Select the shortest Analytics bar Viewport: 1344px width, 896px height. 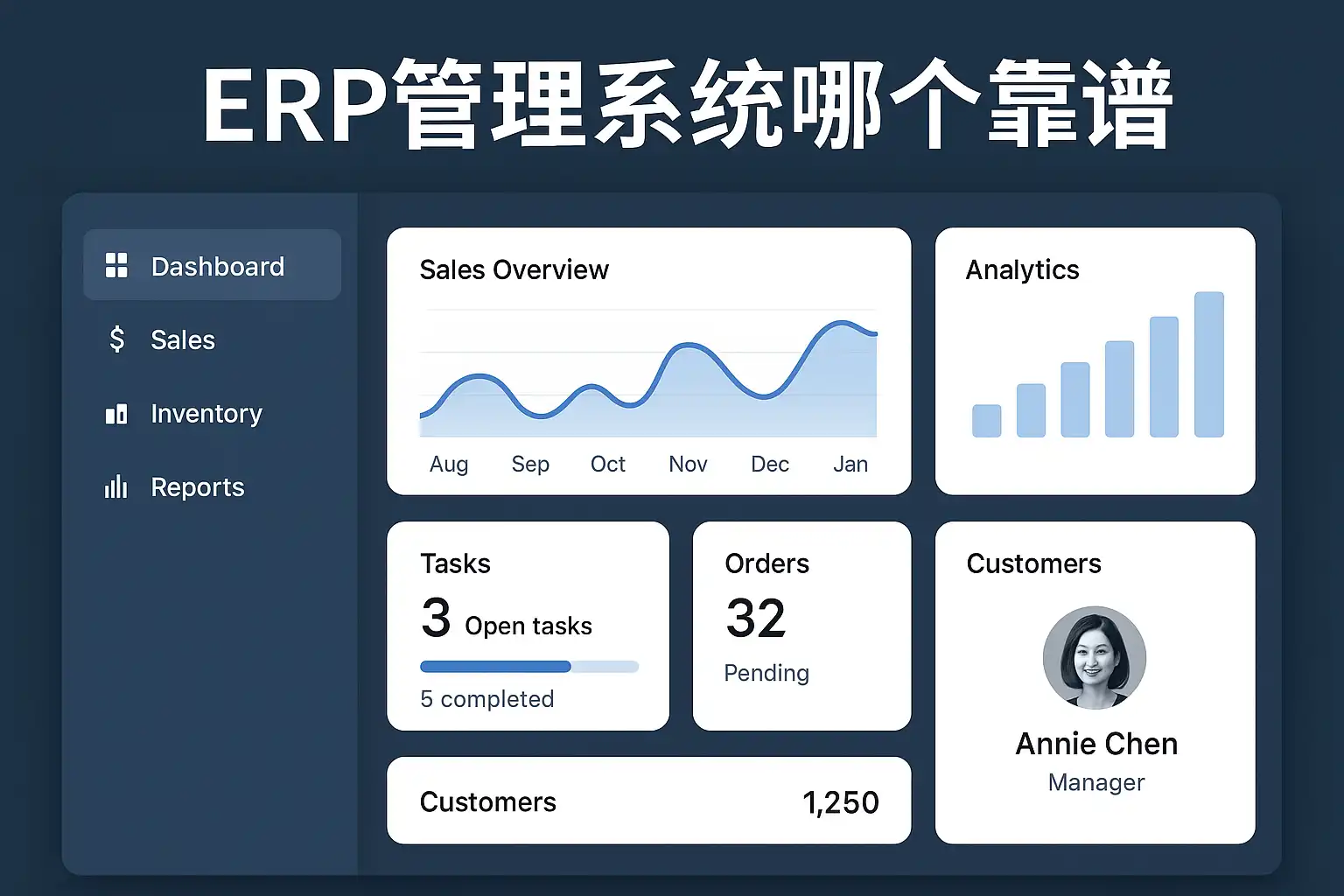tap(986, 420)
